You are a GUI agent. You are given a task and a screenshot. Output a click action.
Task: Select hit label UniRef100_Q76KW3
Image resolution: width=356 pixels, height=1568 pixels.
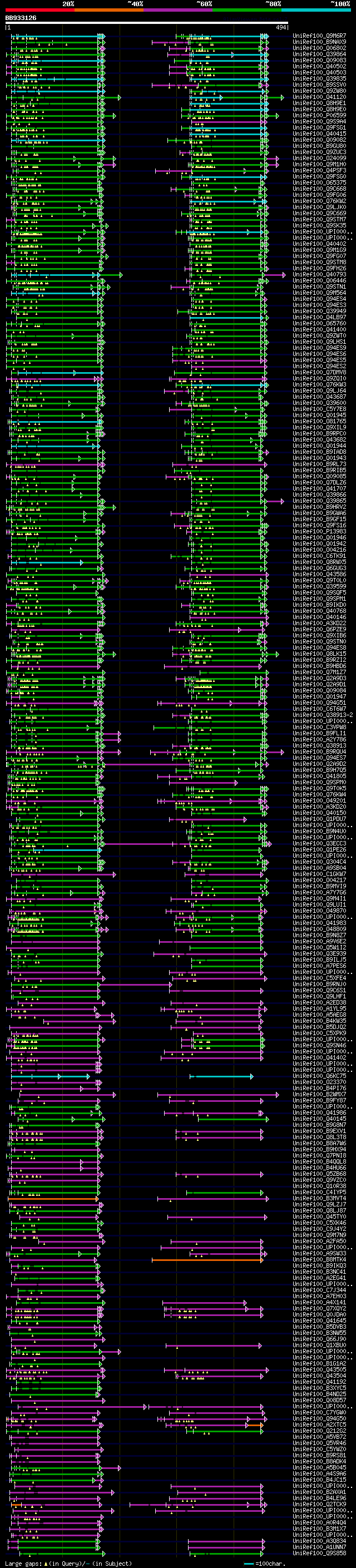click(319, 385)
